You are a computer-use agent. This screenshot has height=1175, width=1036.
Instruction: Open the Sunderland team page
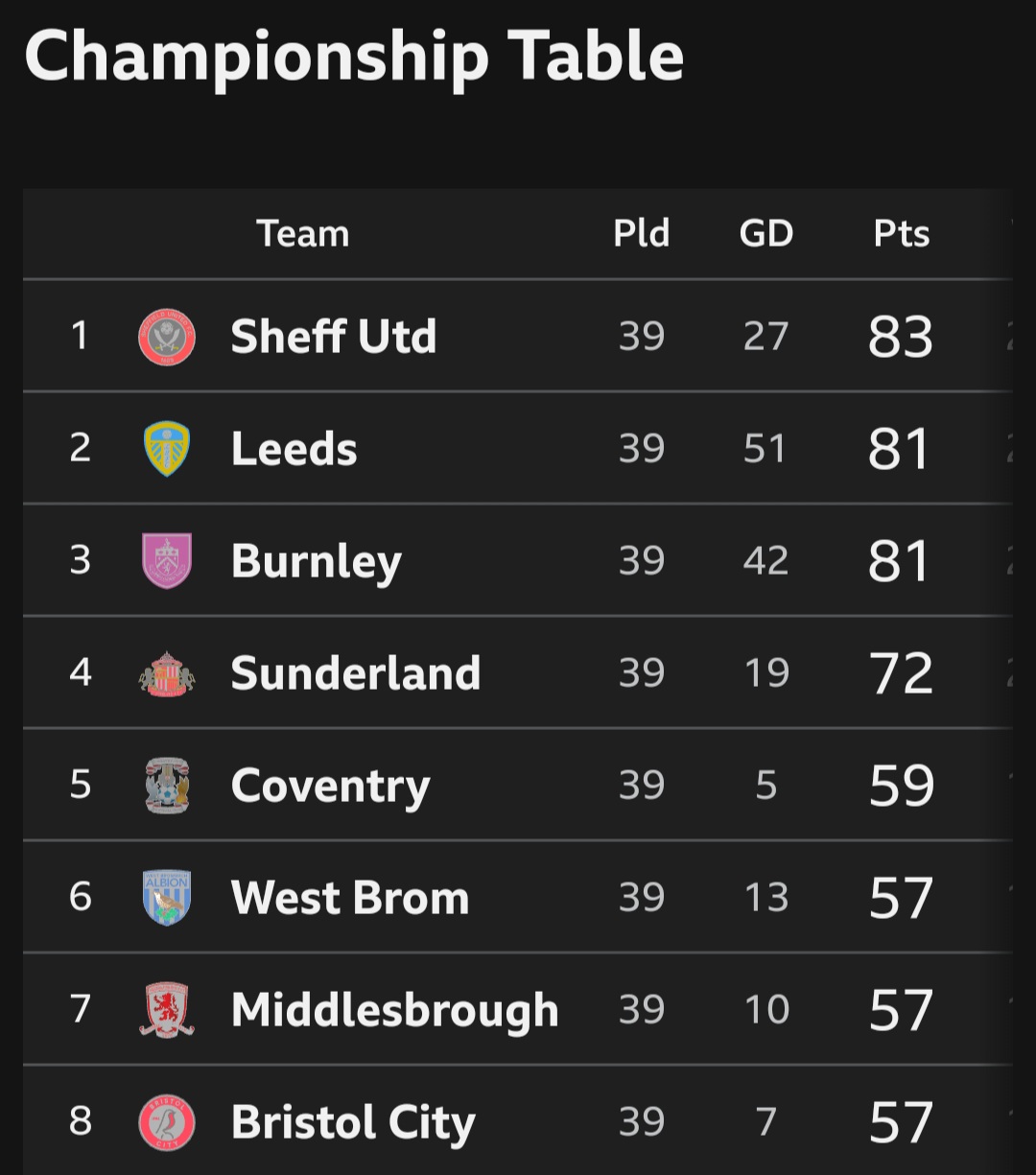click(x=356, y=673)
